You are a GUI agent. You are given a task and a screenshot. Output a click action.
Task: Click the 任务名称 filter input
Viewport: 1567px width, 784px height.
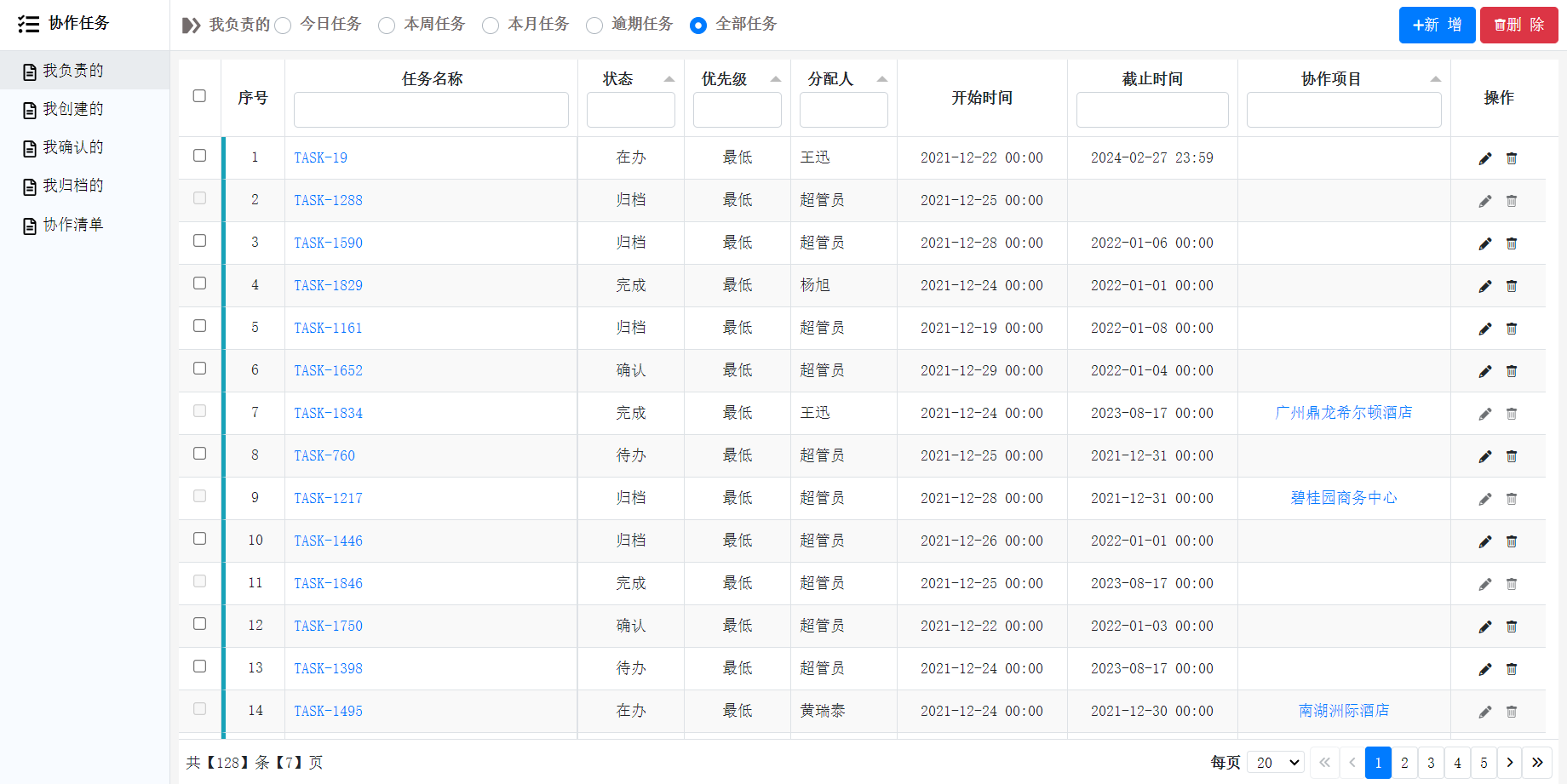[431, 110]
